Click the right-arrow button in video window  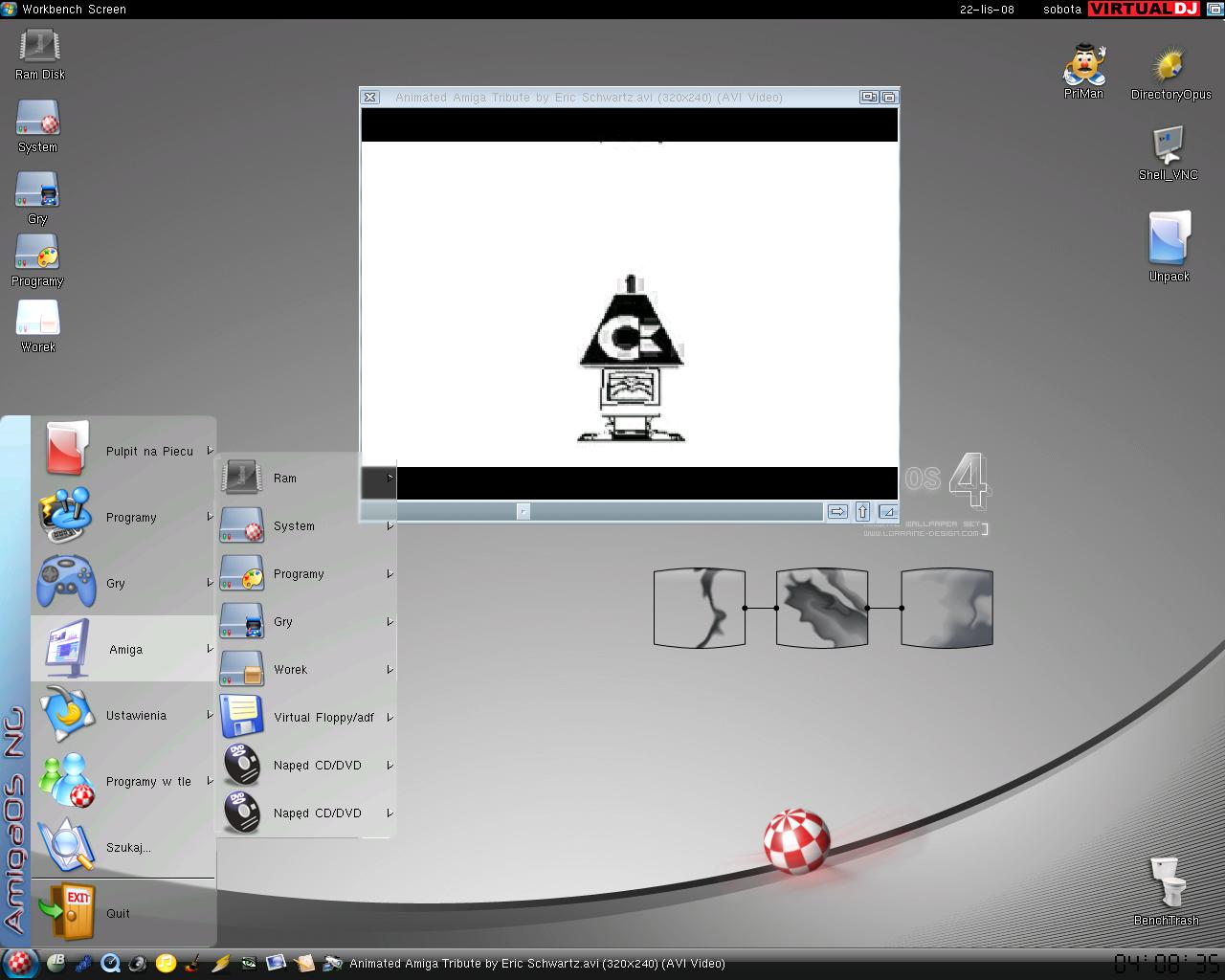[837, 511]
